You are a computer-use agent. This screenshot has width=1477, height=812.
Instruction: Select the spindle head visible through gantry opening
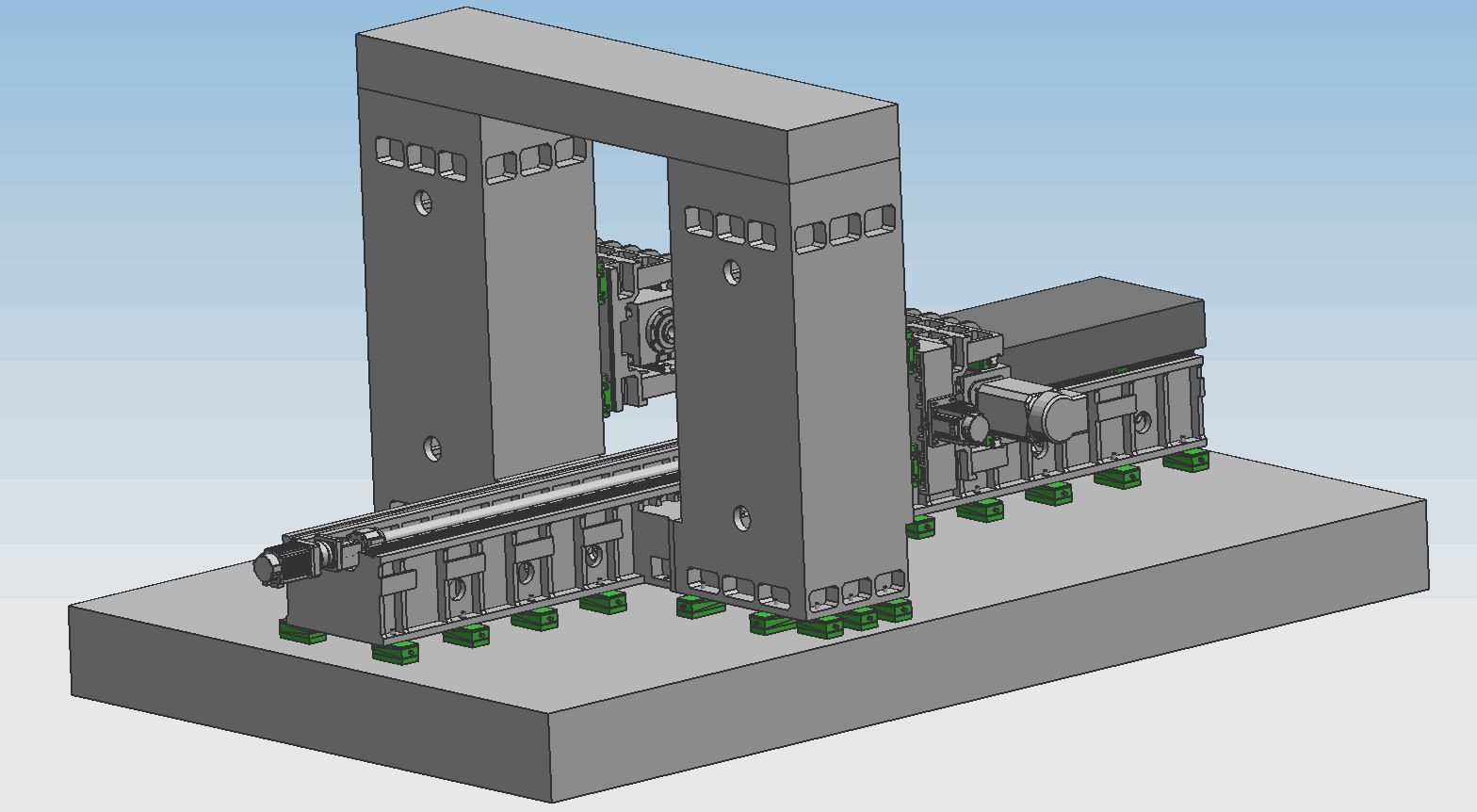pyautogui.click(x=648, y=332)
